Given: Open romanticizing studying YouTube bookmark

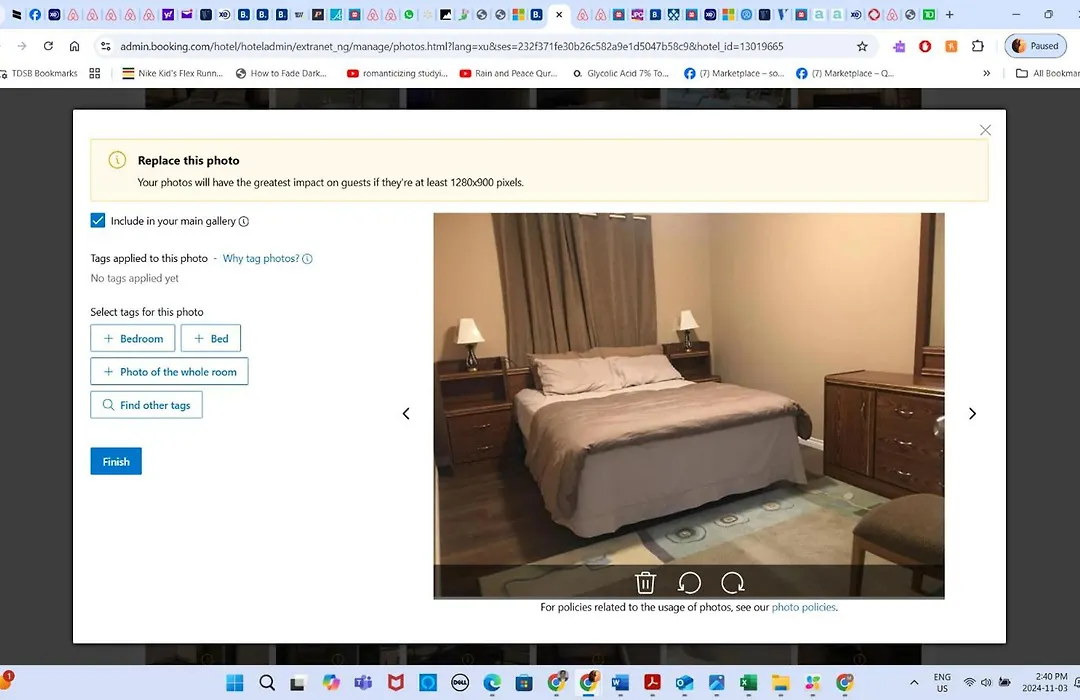Looking at the screenshot, I should [397, 73].
